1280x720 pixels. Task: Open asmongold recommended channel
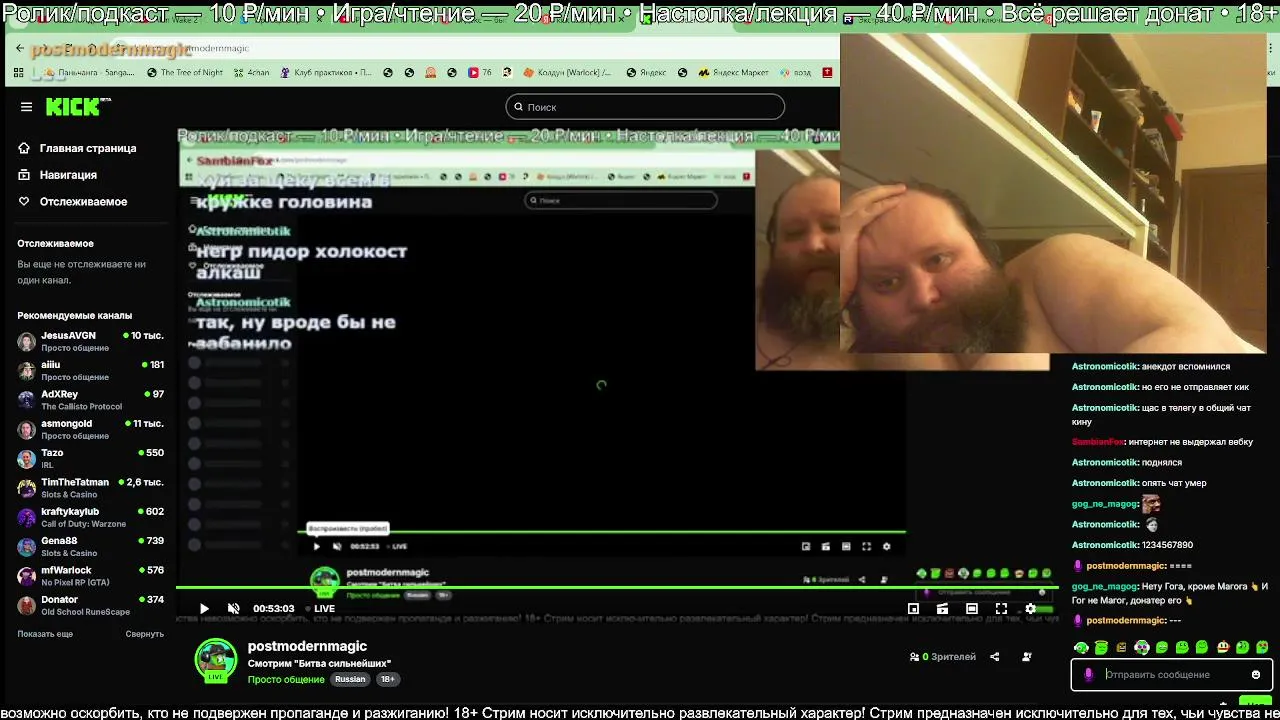coord(90,429)
